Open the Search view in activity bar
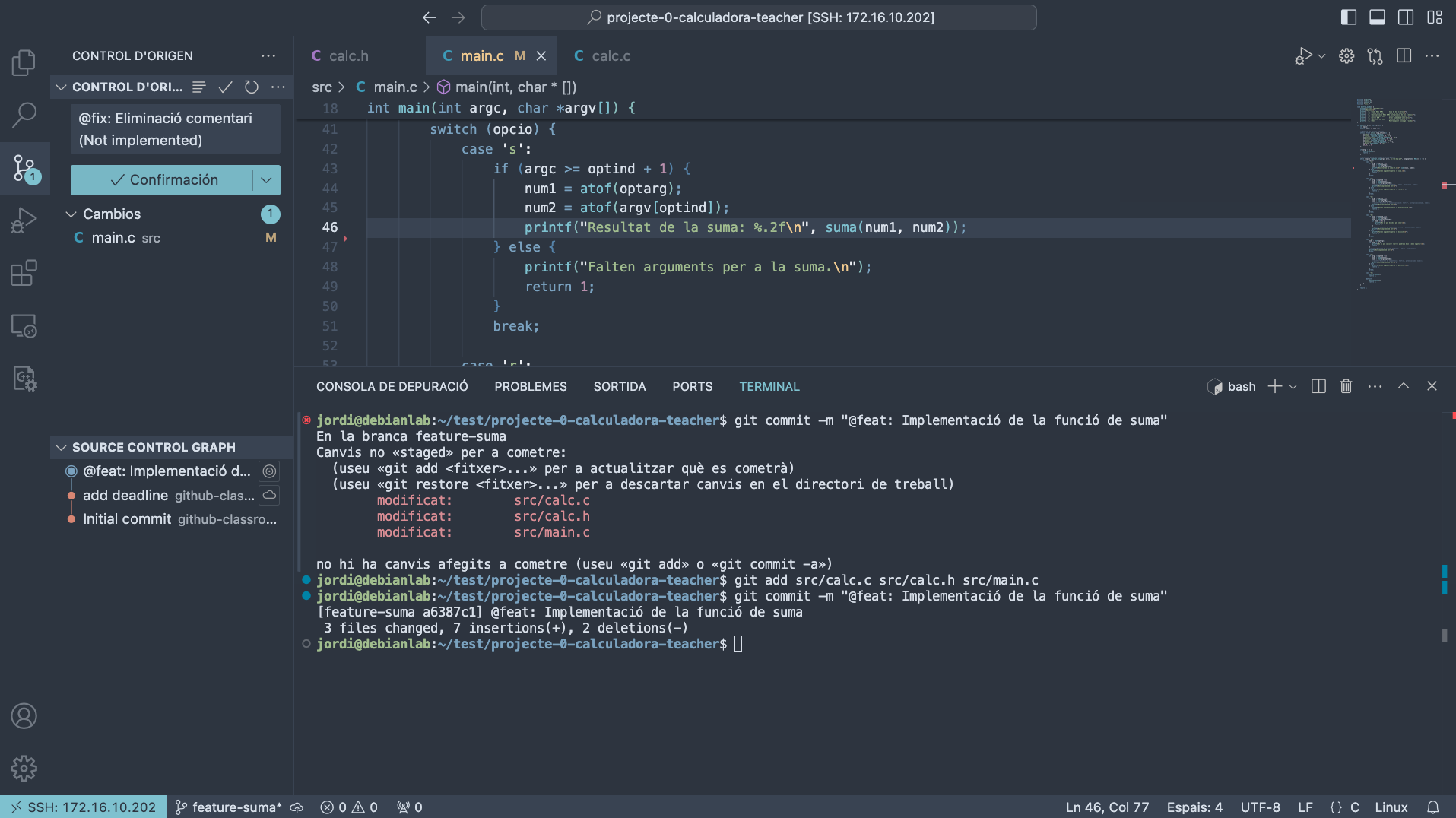The image size is (1456, 818). click(x=24, y=115)
